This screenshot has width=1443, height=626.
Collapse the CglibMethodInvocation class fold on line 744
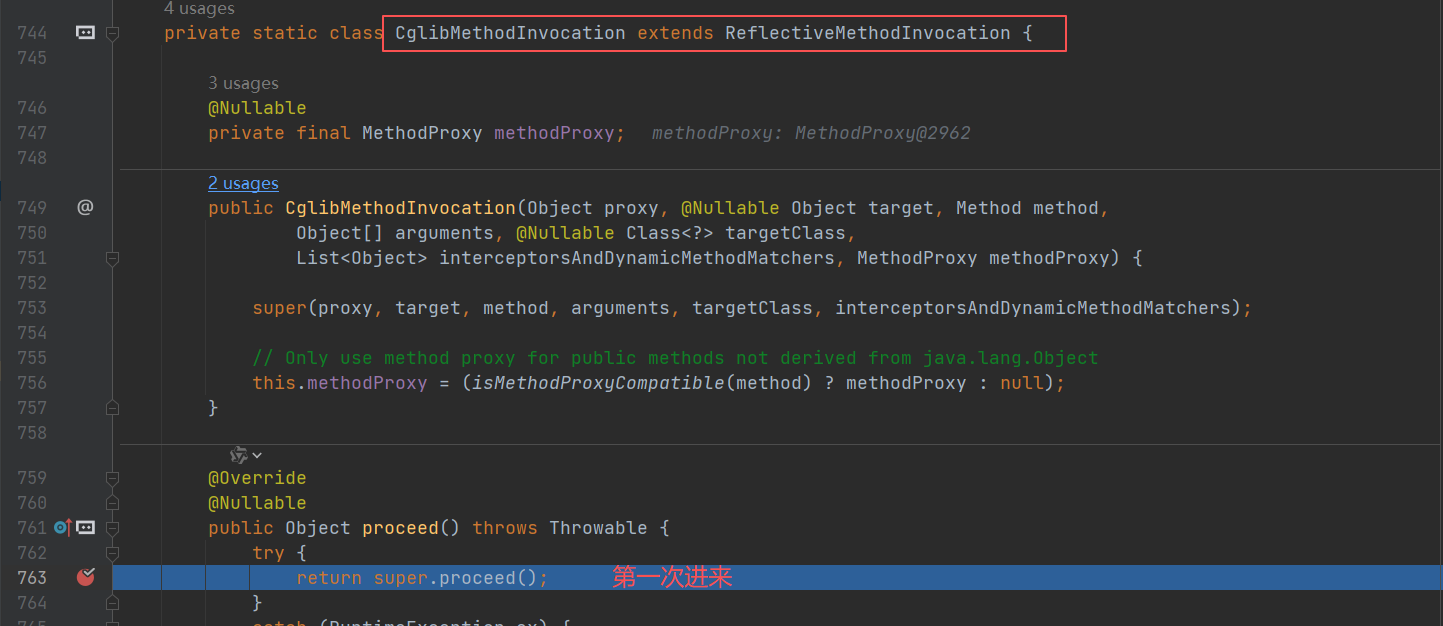pyautogui.click(x=112, y=33)
